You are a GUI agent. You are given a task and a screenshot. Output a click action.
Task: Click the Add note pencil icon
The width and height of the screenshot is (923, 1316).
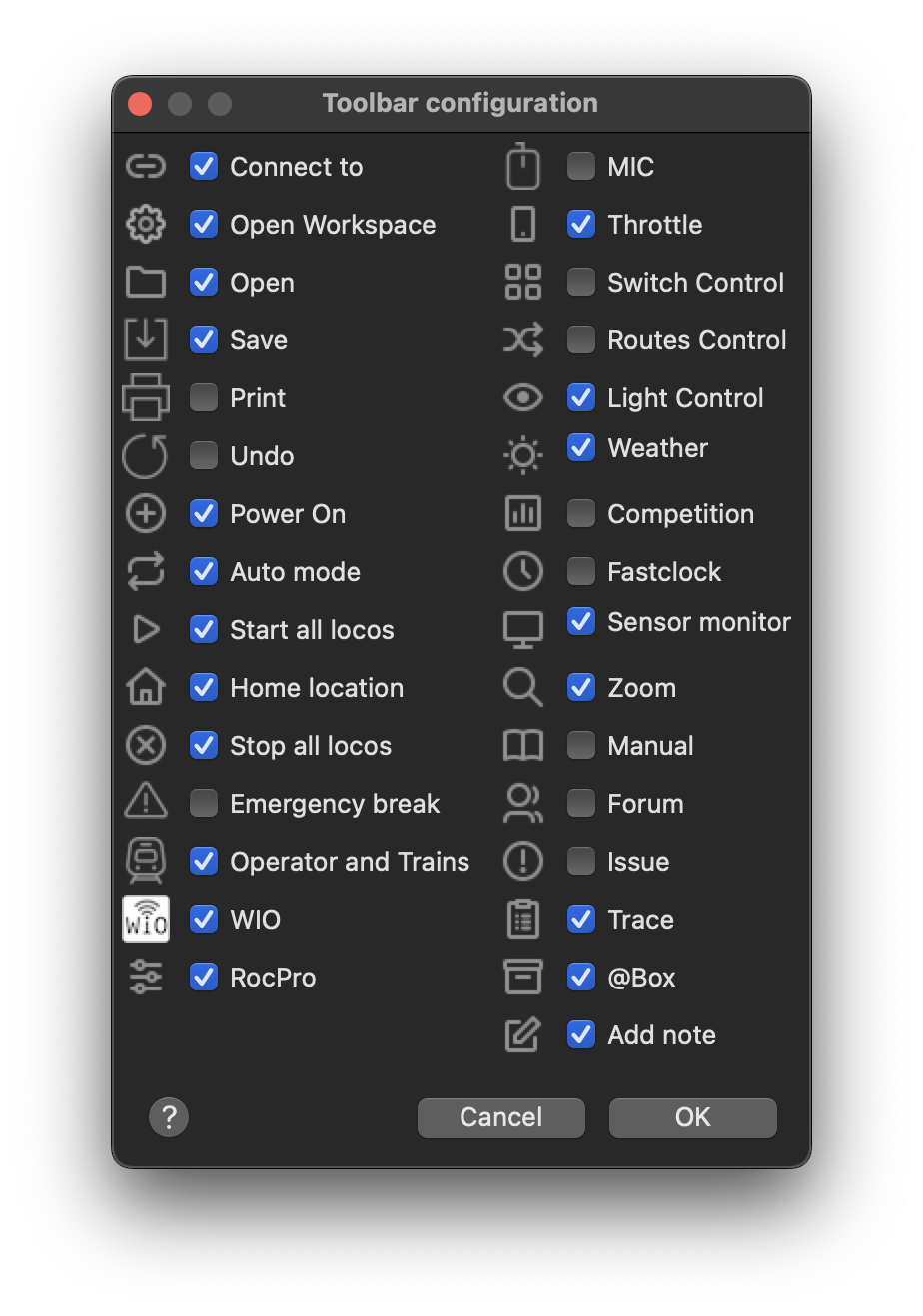[x=523, y=1035]
